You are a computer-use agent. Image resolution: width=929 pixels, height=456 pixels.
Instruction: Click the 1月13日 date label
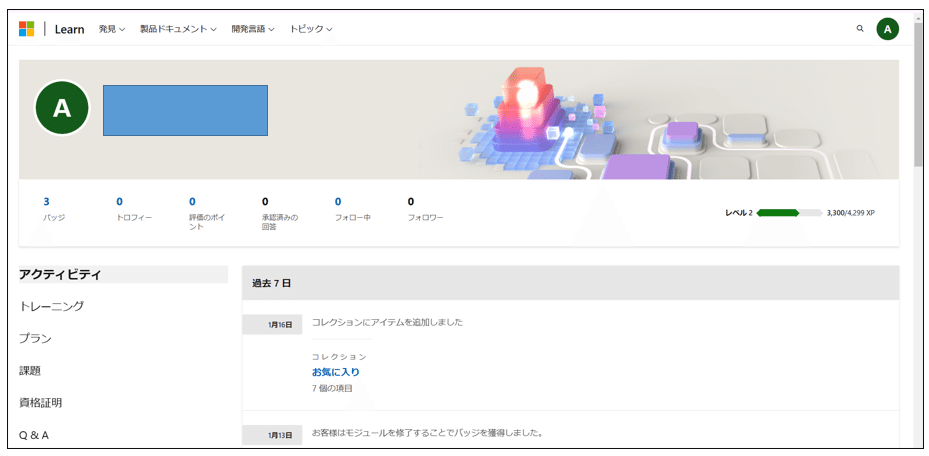[x=272, y=435]
